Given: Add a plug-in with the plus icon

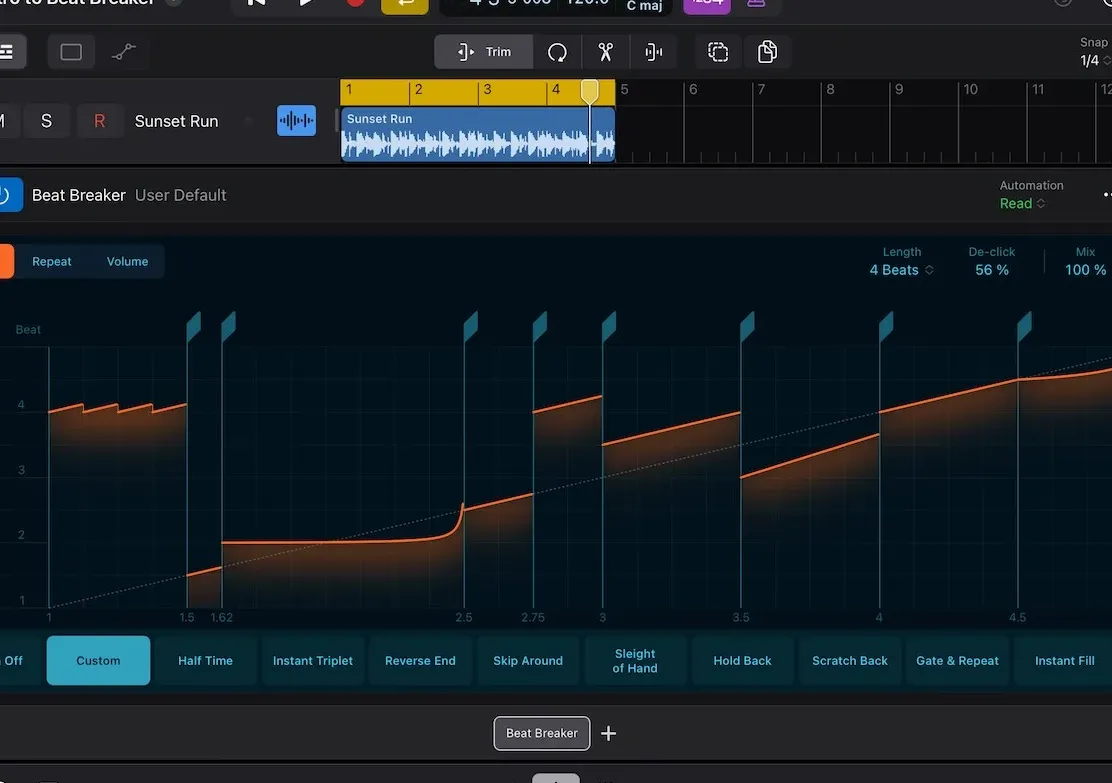Looking at the screenshot, I should tap(608, 733).
